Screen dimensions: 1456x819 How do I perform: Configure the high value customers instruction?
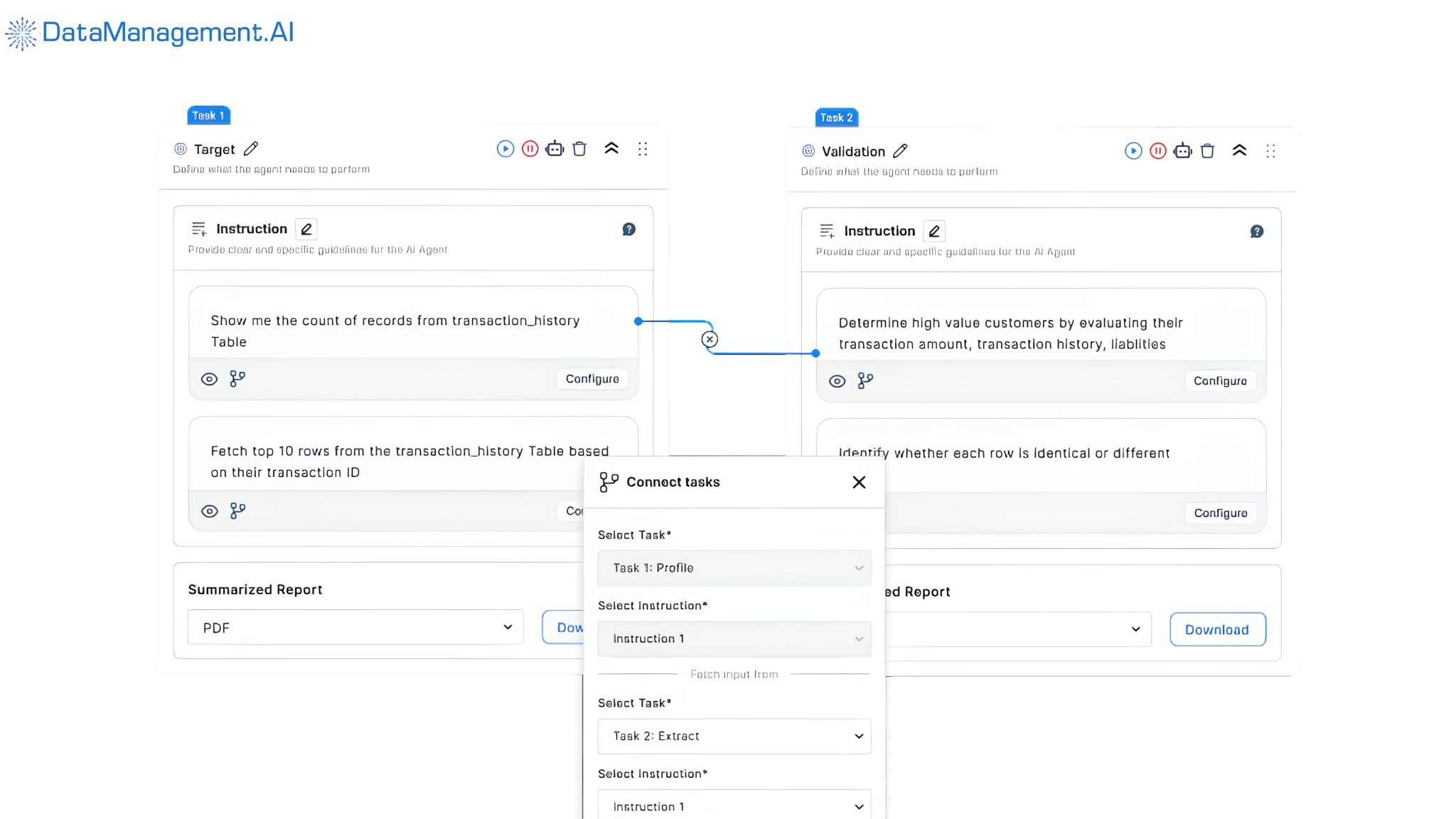click(1220, 381)
